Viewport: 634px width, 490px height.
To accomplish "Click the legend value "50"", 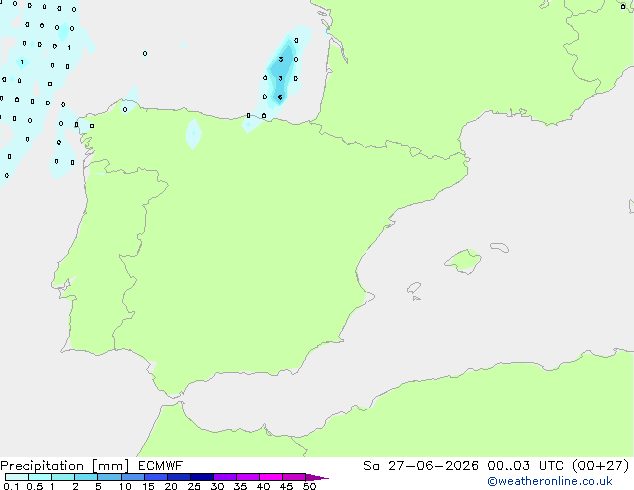I will (x=309, y=486).
